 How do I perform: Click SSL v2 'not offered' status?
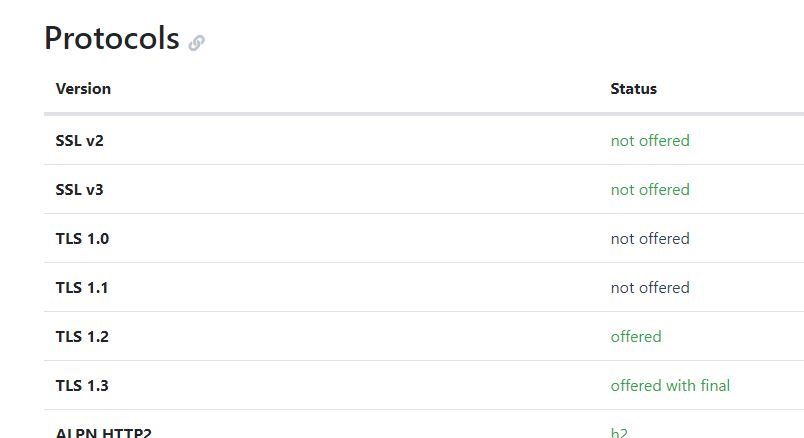[650, 140]
